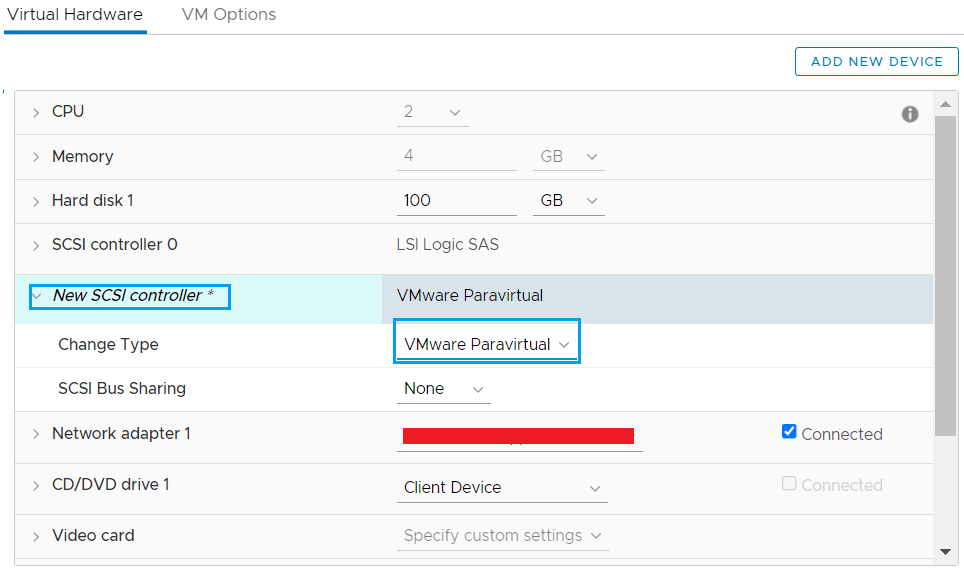Open the Client Device dropdown
Screen dimensions: 964x571
pyautogui.click(x=502, y=488)
